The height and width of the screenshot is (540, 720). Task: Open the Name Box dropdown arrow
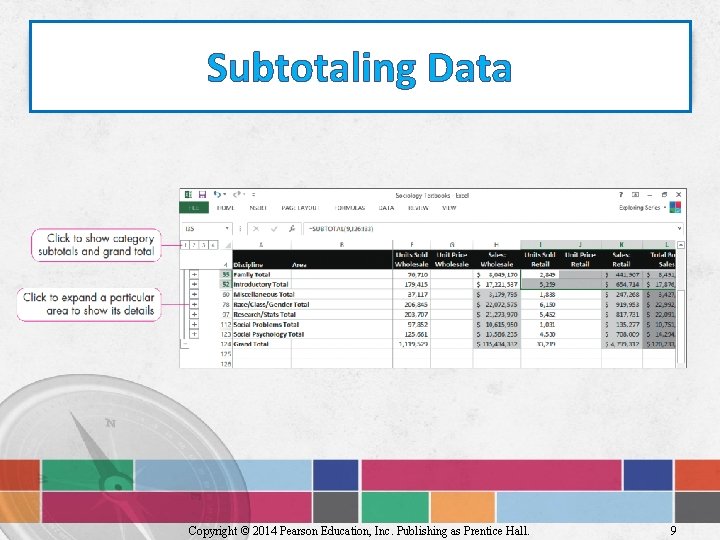227,228
